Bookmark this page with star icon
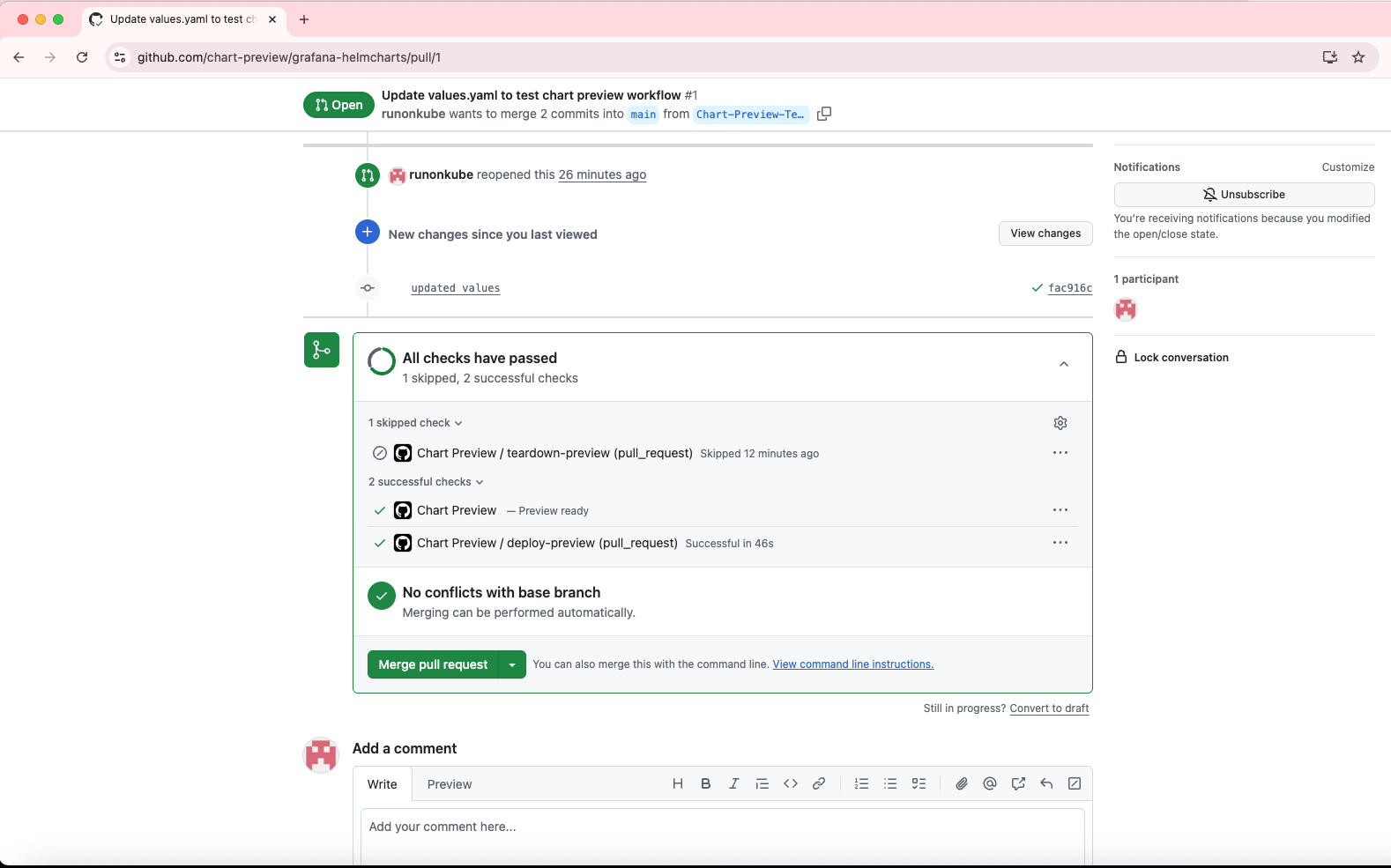 click(1358, 57)
